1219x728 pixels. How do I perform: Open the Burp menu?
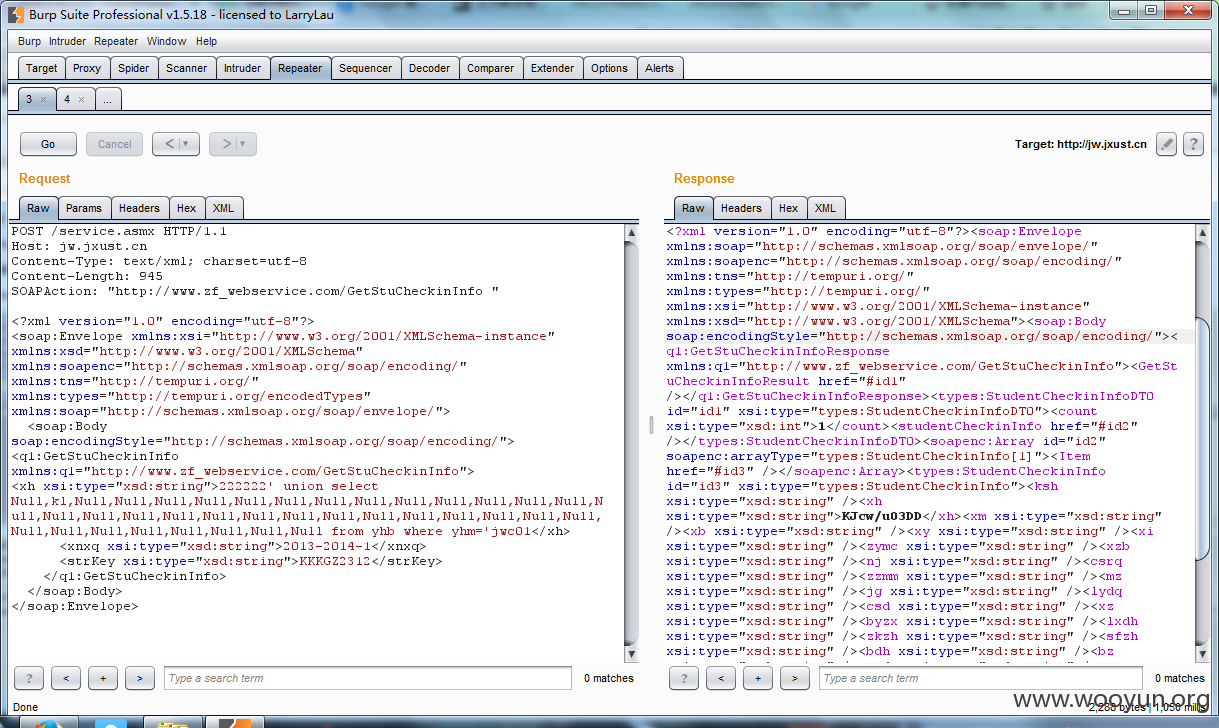(30, 41)
